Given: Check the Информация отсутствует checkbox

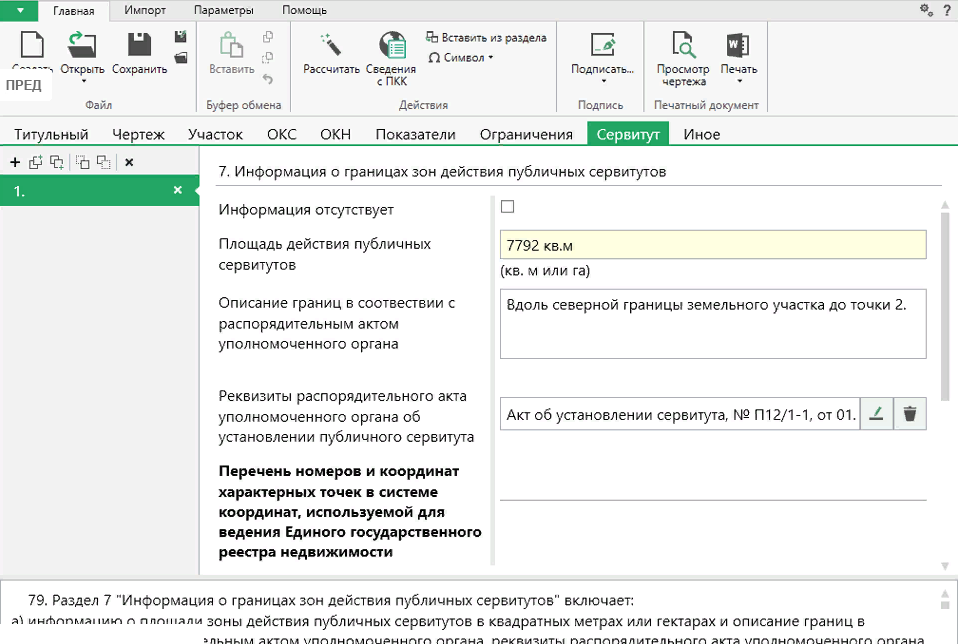Looking at the screenshot, I should [x=507, y=207].
